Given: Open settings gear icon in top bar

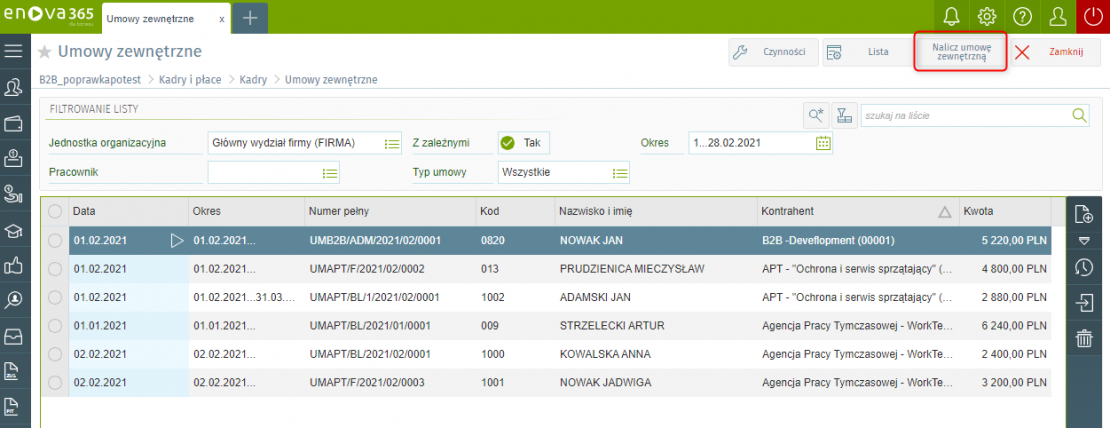Looking at the screenshot, I should (x=987, y=16).
